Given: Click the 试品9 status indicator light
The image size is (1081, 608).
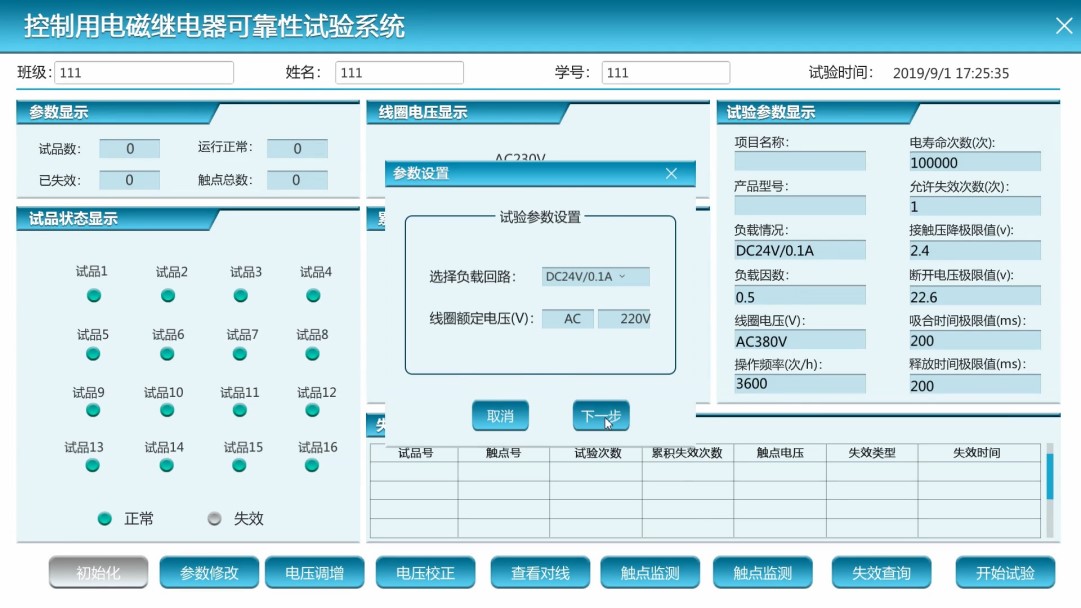Looking at the screenshot, I should click(93, 411).
